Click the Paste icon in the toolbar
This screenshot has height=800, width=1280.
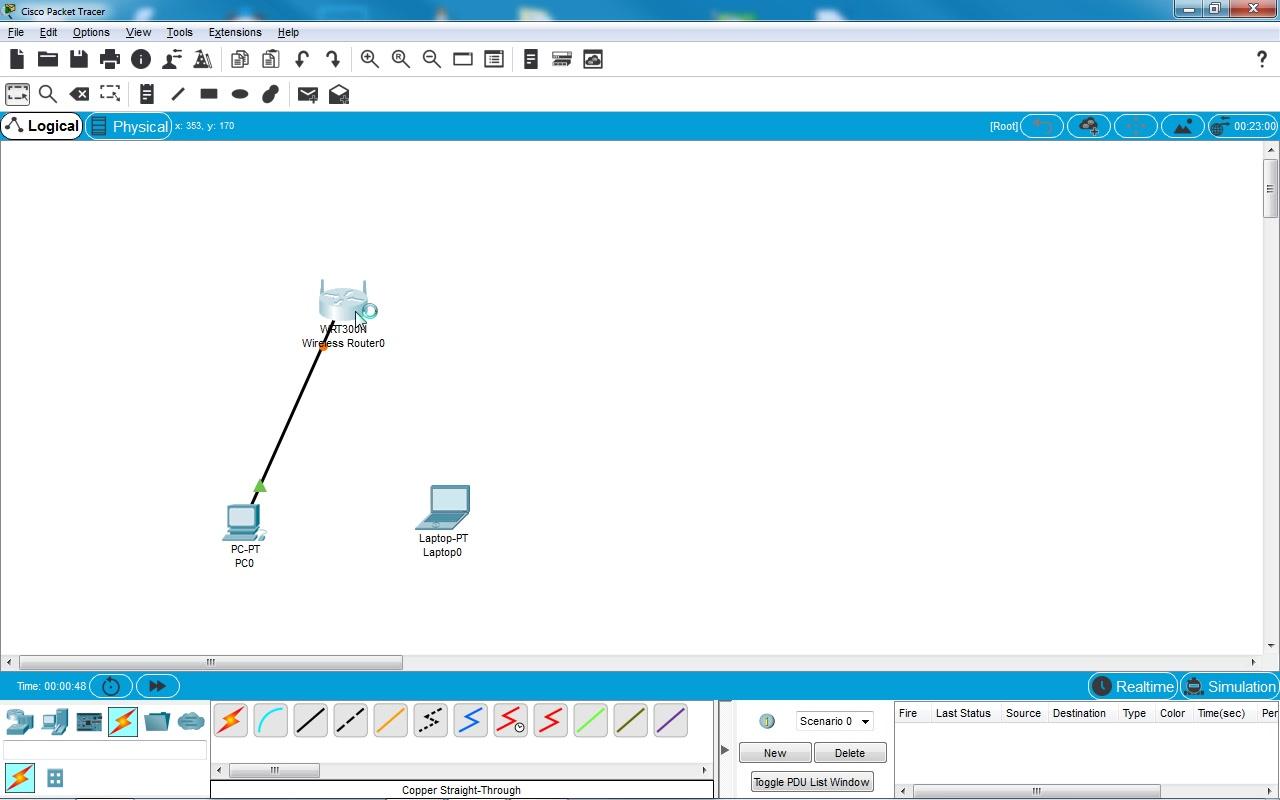tap(270, 60)
